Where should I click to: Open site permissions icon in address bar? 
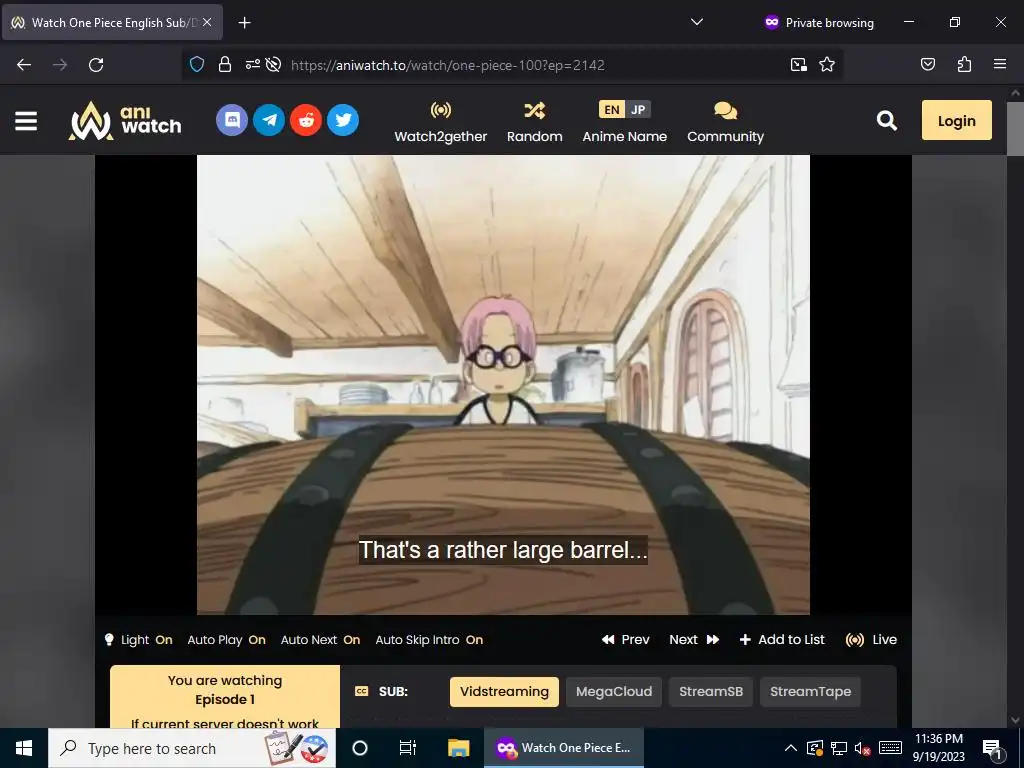pos(252,65)
